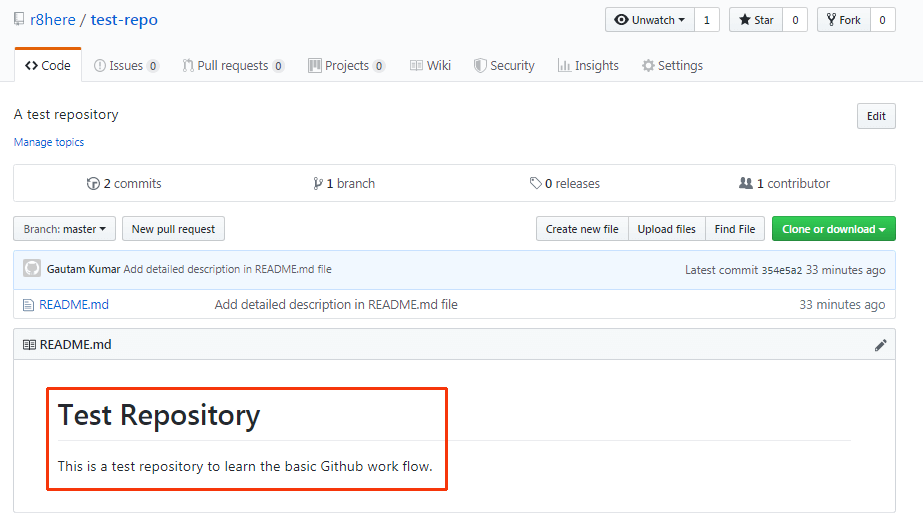Open the Clone or download dropdown
The height and width of the screenshot is (523, 923).
coord(834,229)
